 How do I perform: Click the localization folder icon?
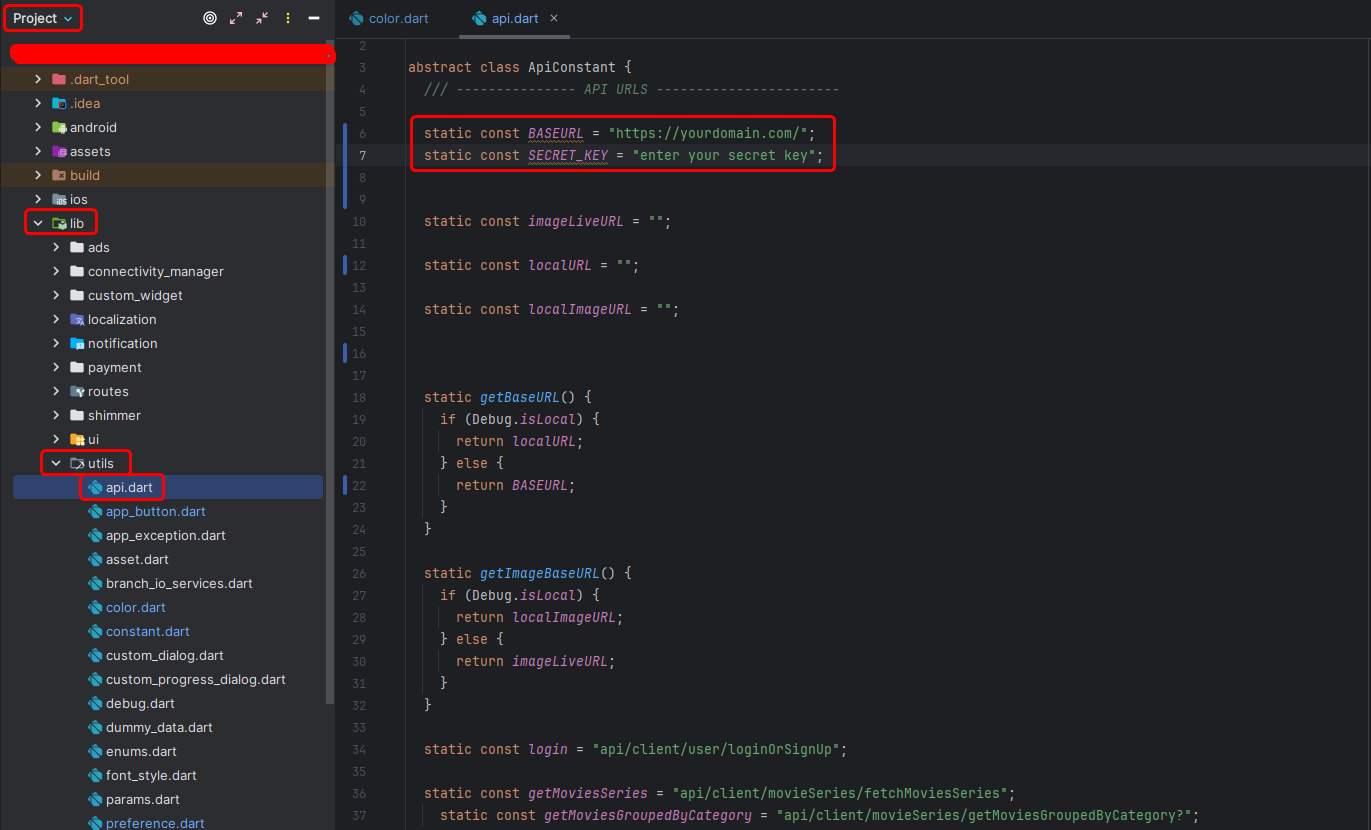[x=77, y=319]
